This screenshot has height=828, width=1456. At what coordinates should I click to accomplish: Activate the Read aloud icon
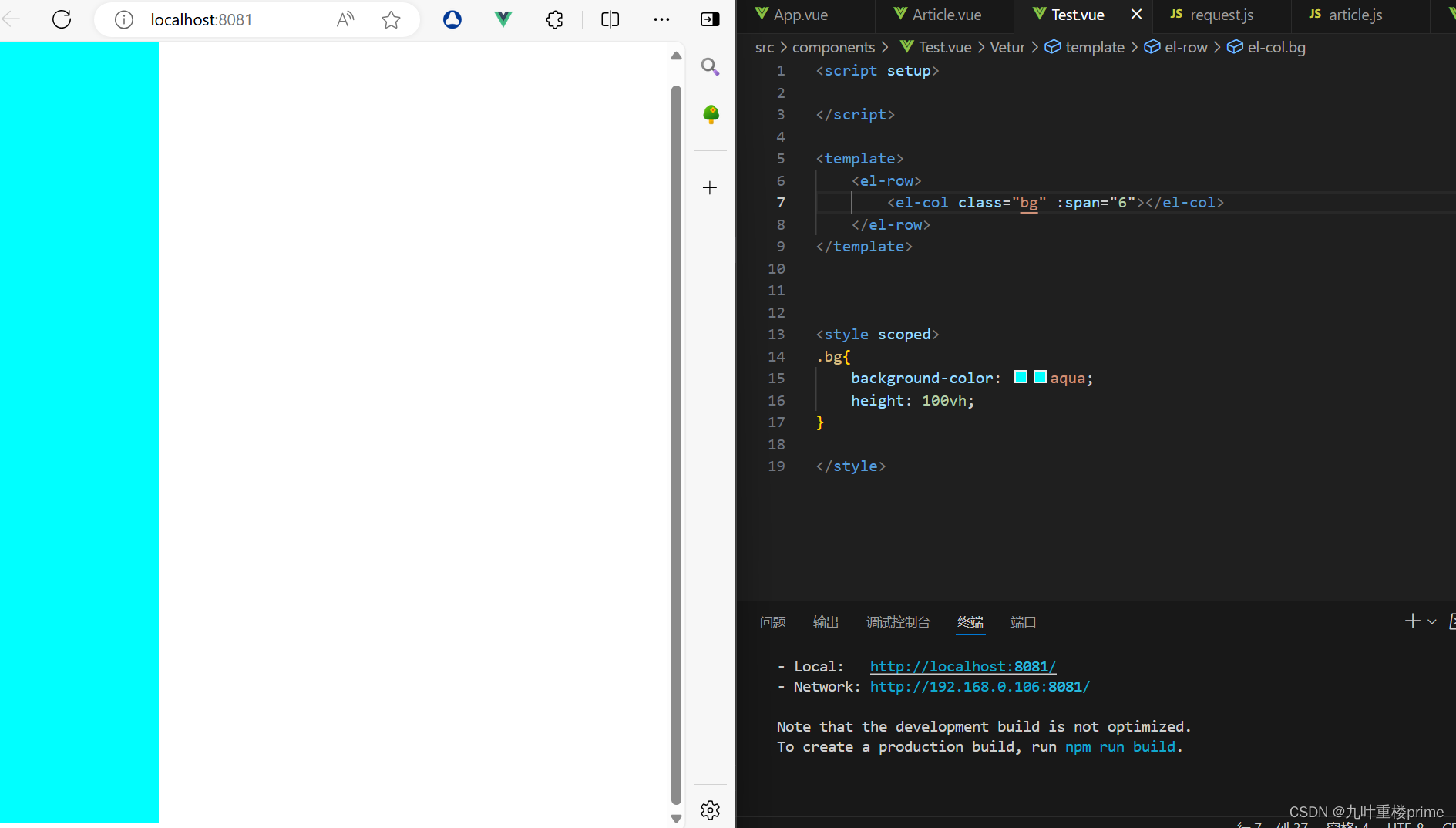345,19
